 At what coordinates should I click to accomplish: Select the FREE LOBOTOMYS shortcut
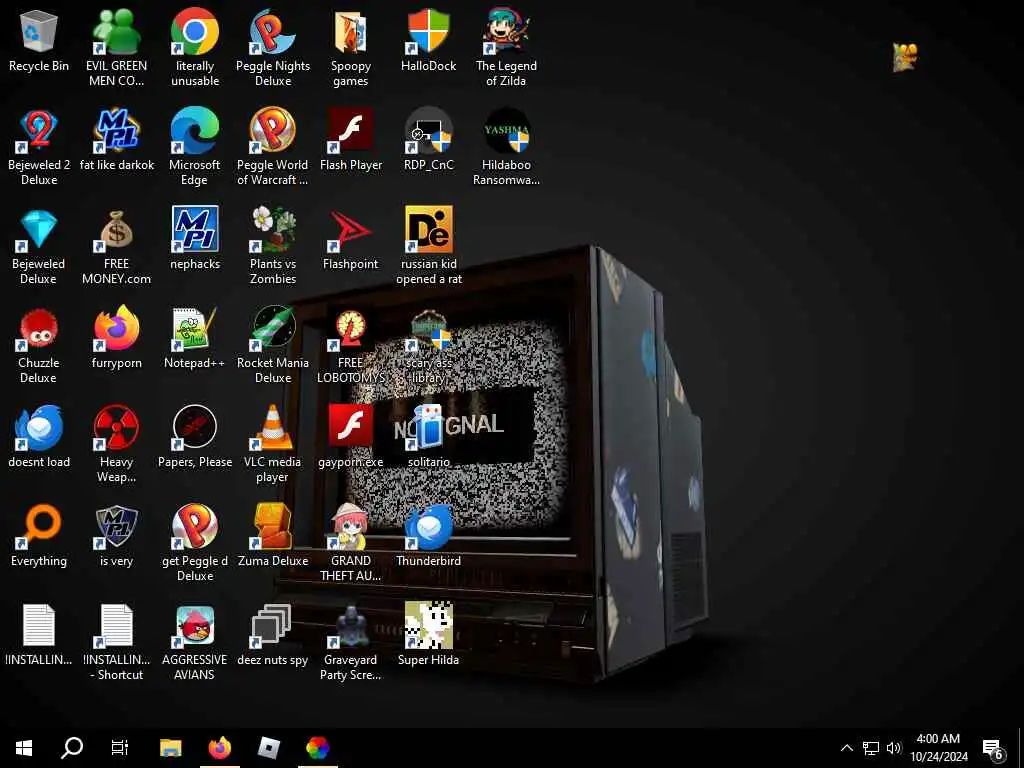(351, 328)
